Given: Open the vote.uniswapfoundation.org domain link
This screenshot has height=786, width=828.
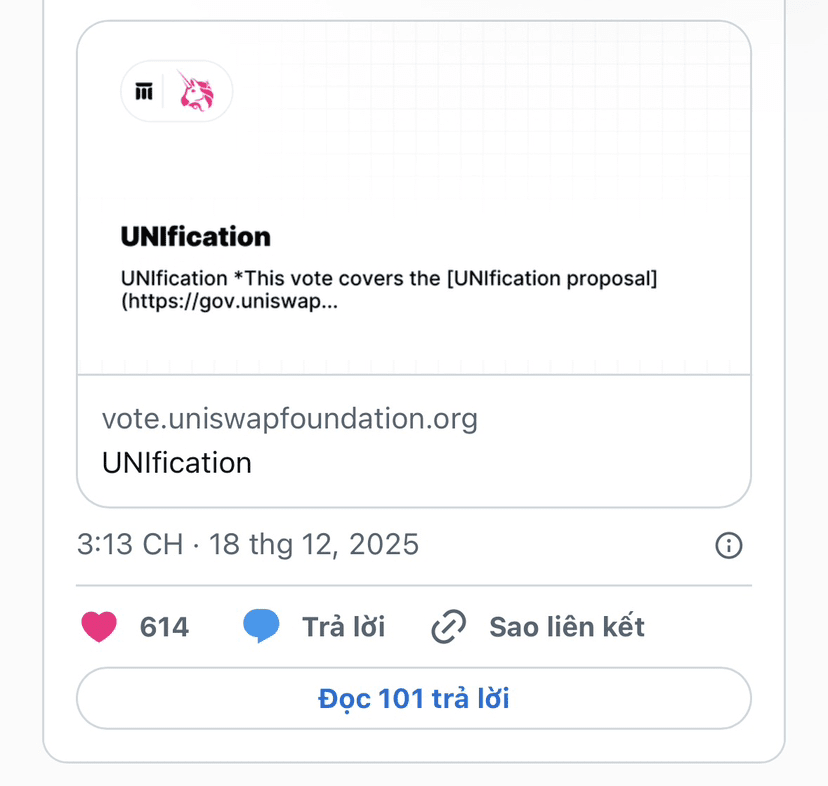Looking at the screenshot, I should (x=289, y=418).
